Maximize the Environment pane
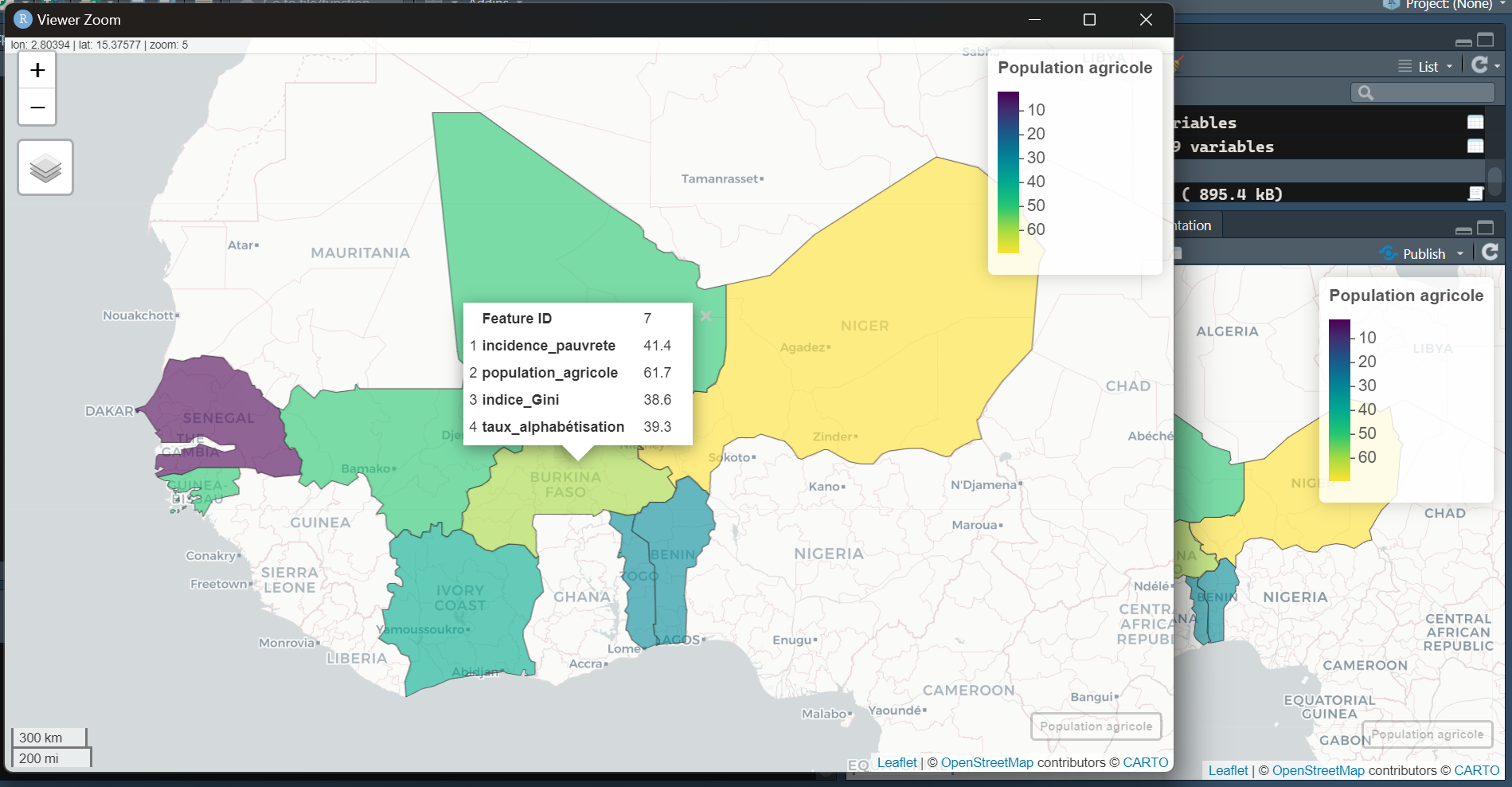 (x=1486, y=40)
